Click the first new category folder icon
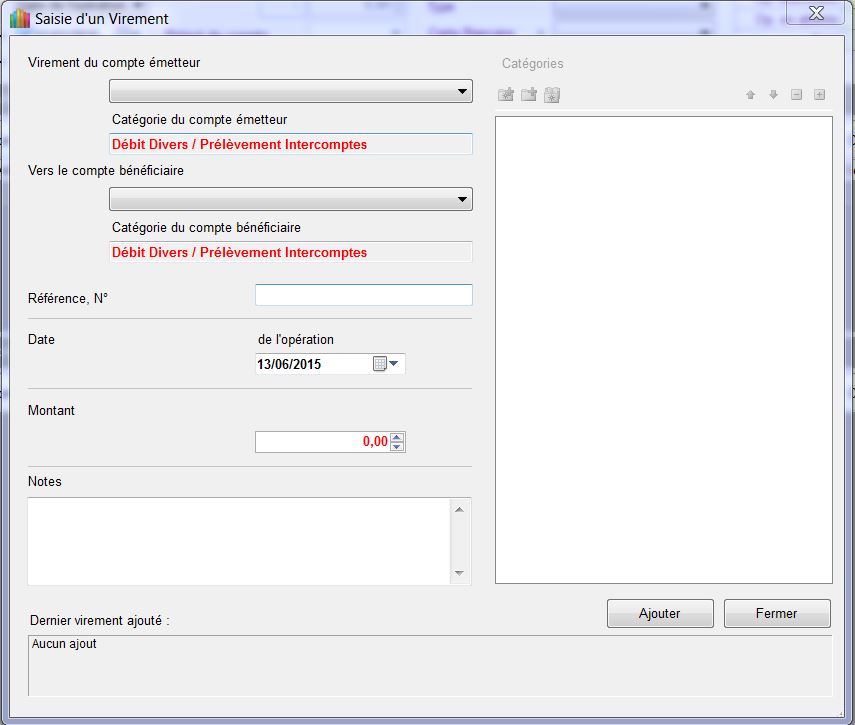Image resolution: width=855 pixels, height=725 pixels. (506, 95)
